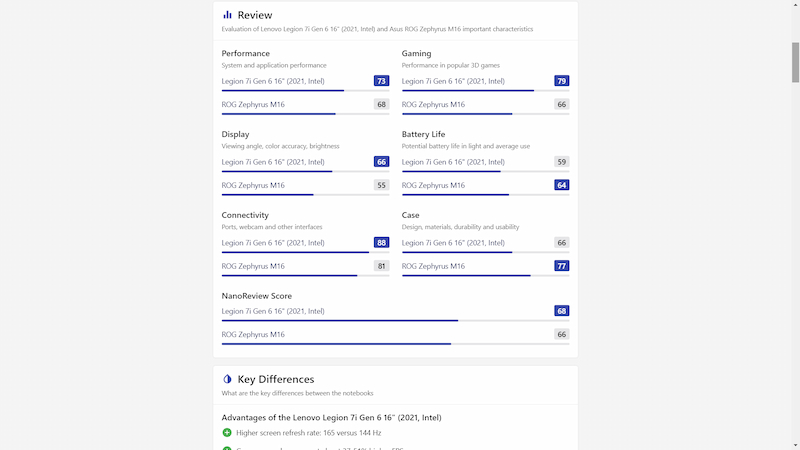Image resolution: width=800 pixels, height=450 pixels.
Task: Click the page vertical scrollbar thumb
Action: point(795,62)
